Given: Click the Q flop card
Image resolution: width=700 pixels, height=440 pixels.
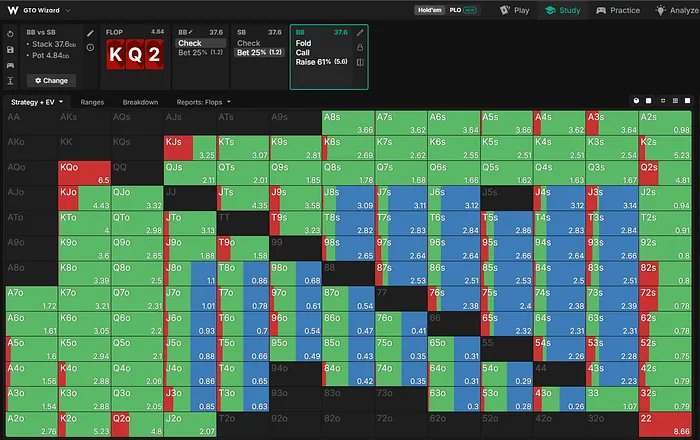Looking at the screenshot, I should 135,54.
